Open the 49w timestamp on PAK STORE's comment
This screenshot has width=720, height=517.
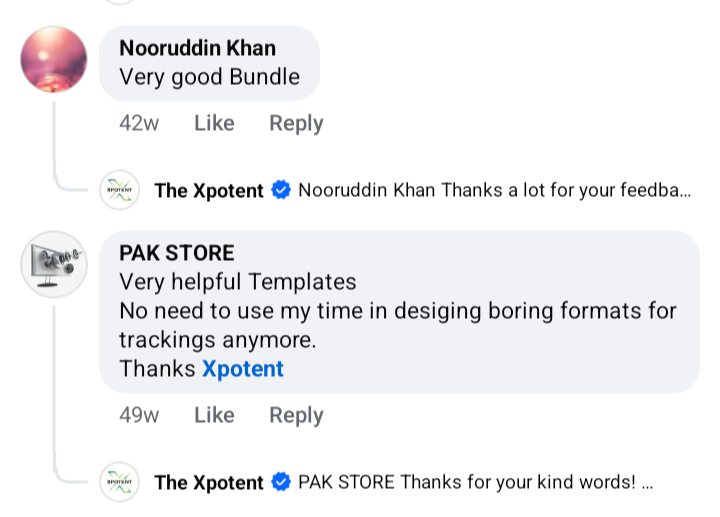138,415
